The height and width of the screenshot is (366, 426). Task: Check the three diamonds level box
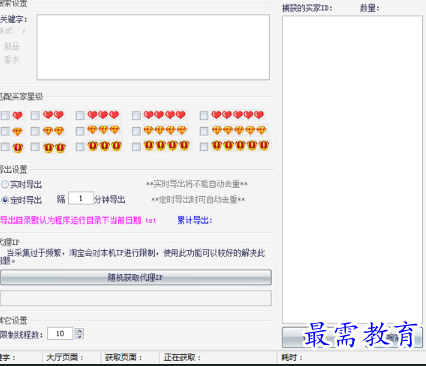80,131
